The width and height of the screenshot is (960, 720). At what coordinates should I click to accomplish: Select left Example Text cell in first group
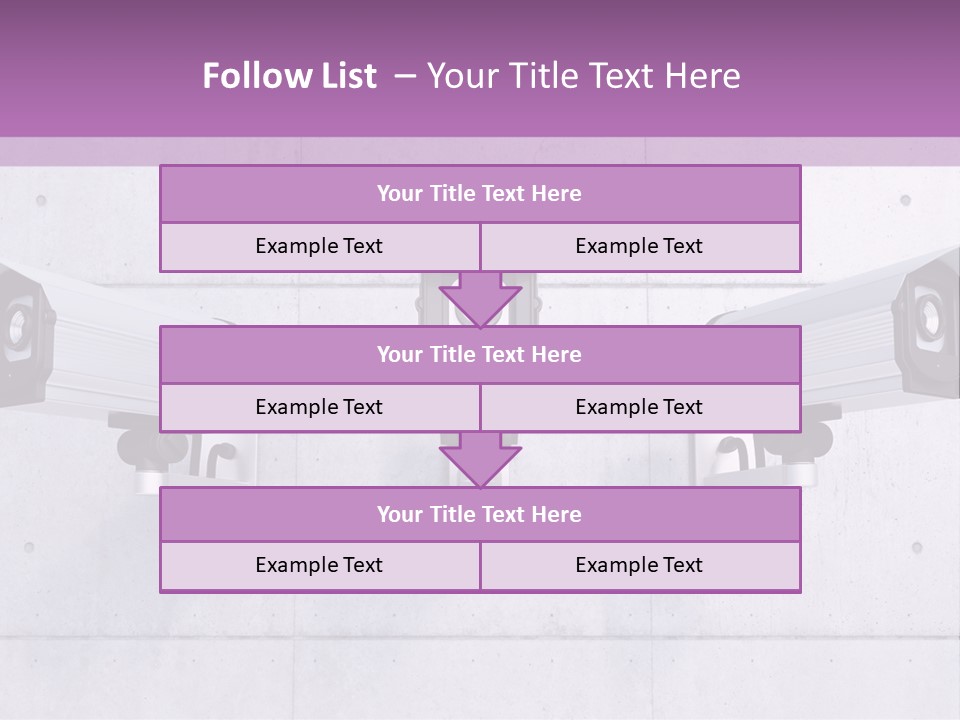(x=320, y=246)
